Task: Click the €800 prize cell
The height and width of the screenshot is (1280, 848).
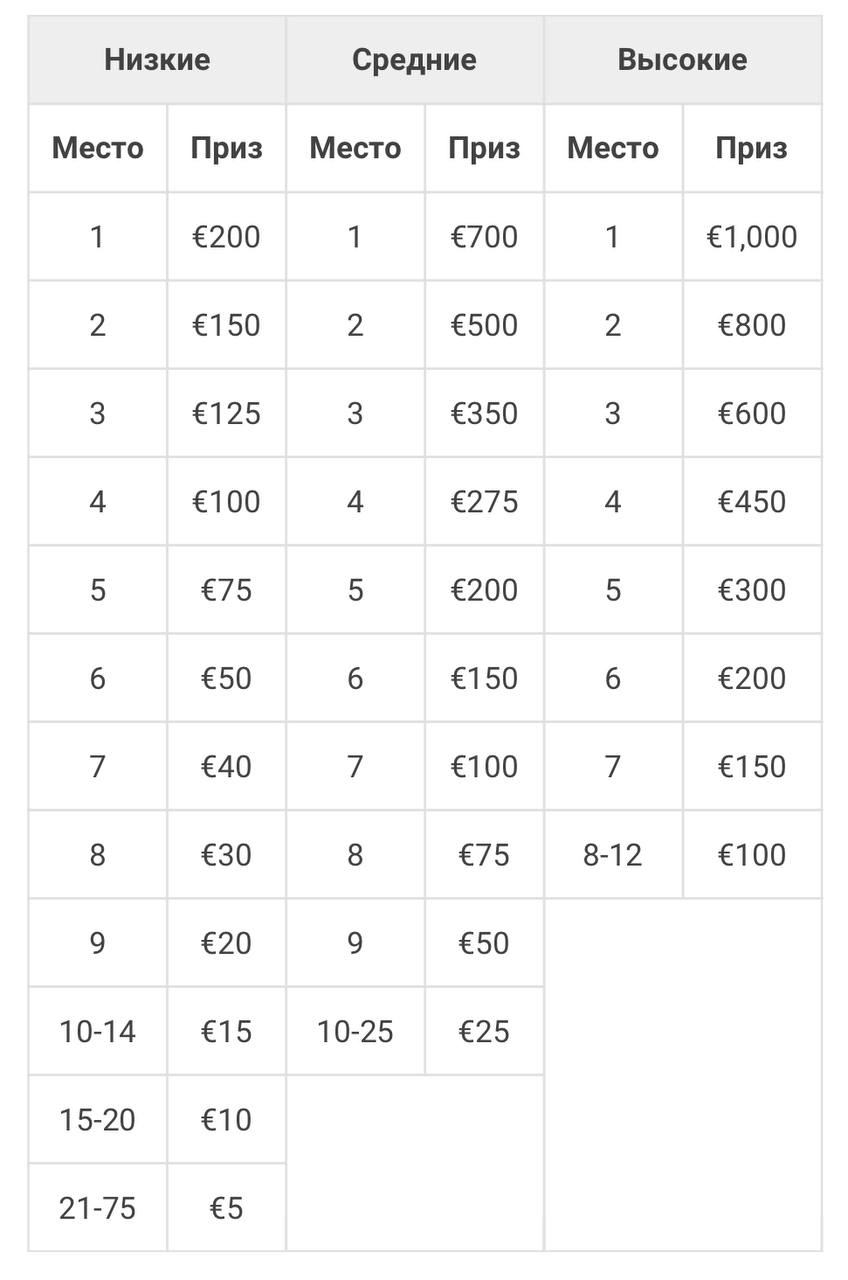Action: 752,325
